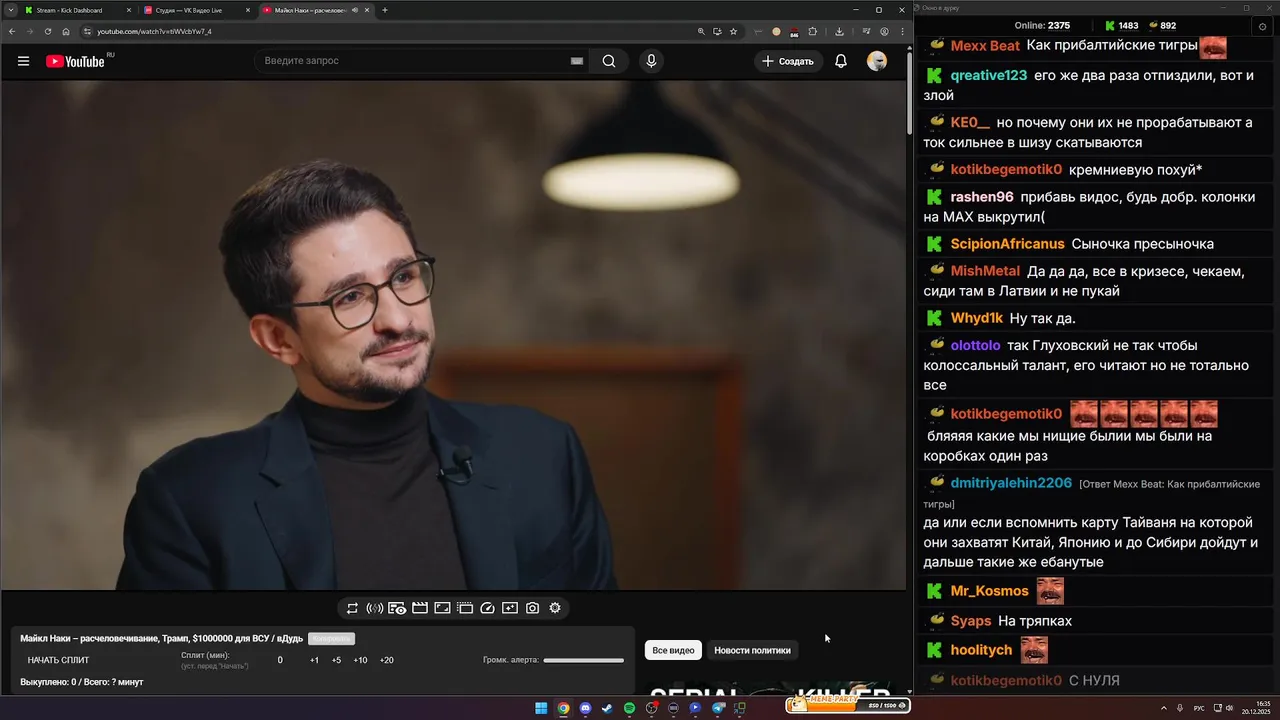Go to the YouTube home logo
This screenshot has width=1280, height=720.
(75, 61)
